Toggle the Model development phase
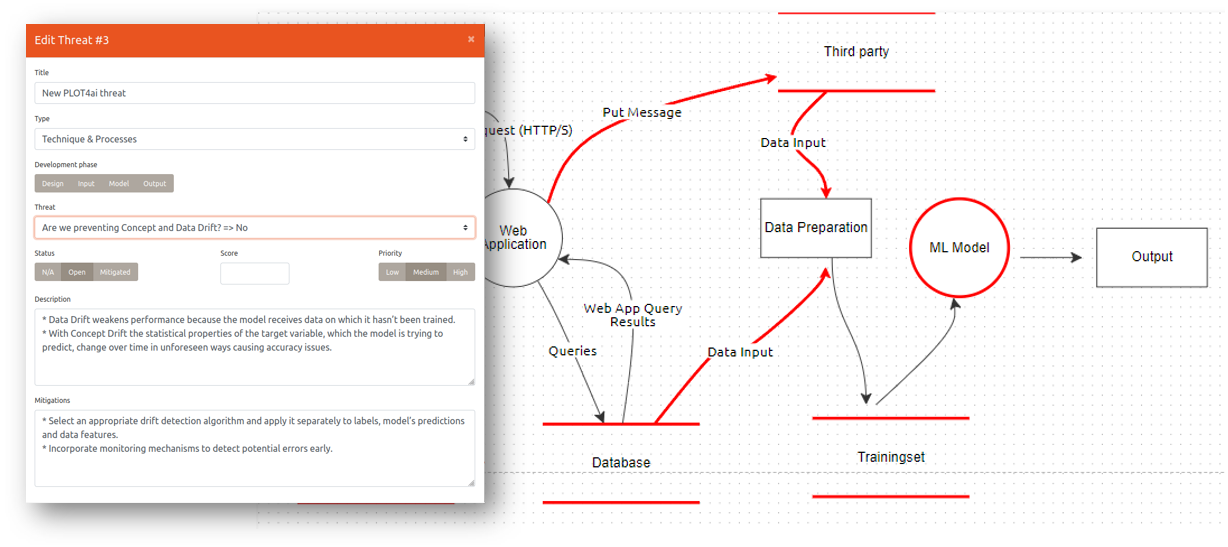This screenshot has height=547, width=1228. [119, 184]
